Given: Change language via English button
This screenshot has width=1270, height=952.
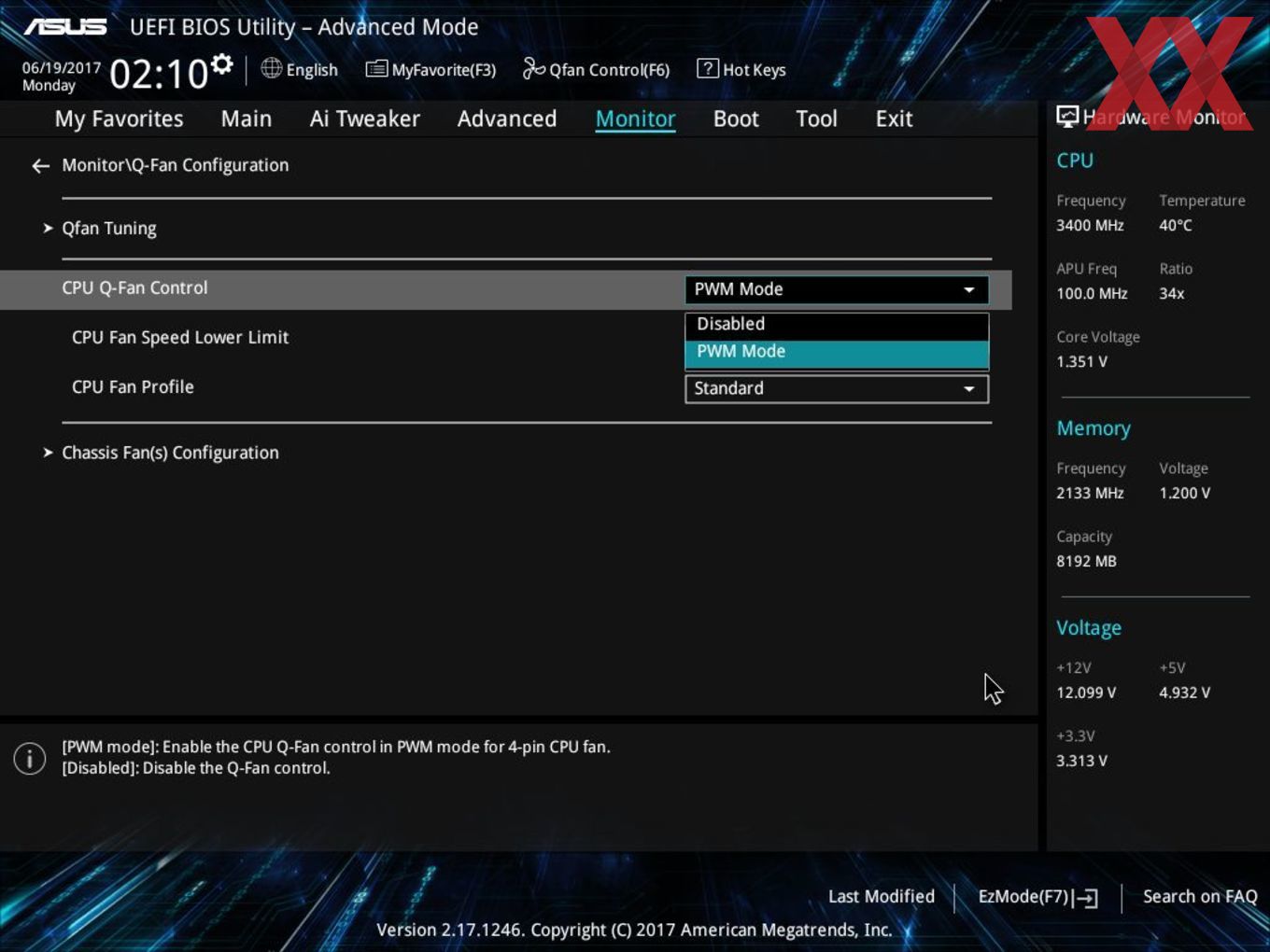Looking at the screenshot, I should [312, 70].
